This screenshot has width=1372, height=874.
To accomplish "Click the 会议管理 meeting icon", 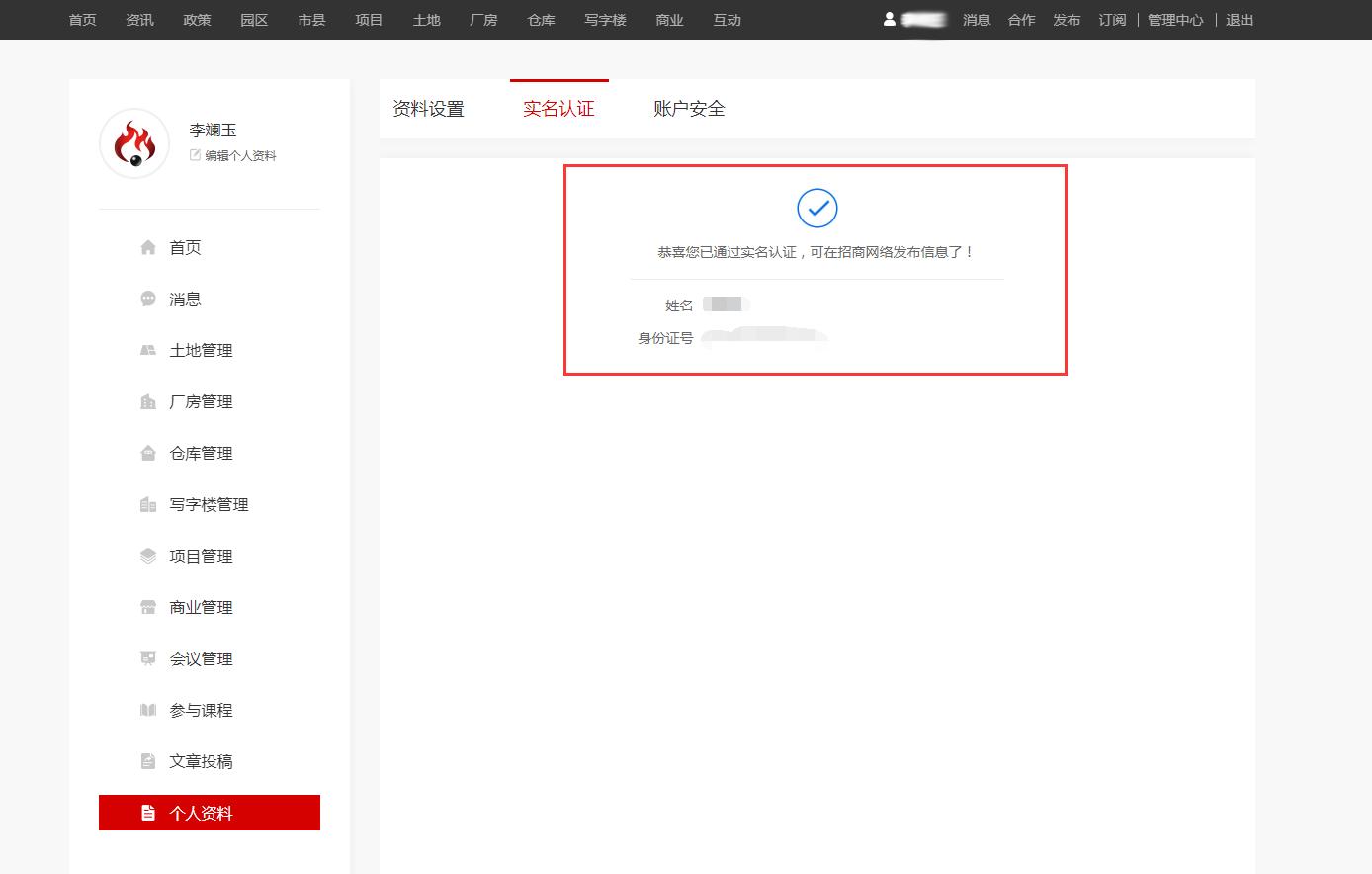I will (148, 658).
